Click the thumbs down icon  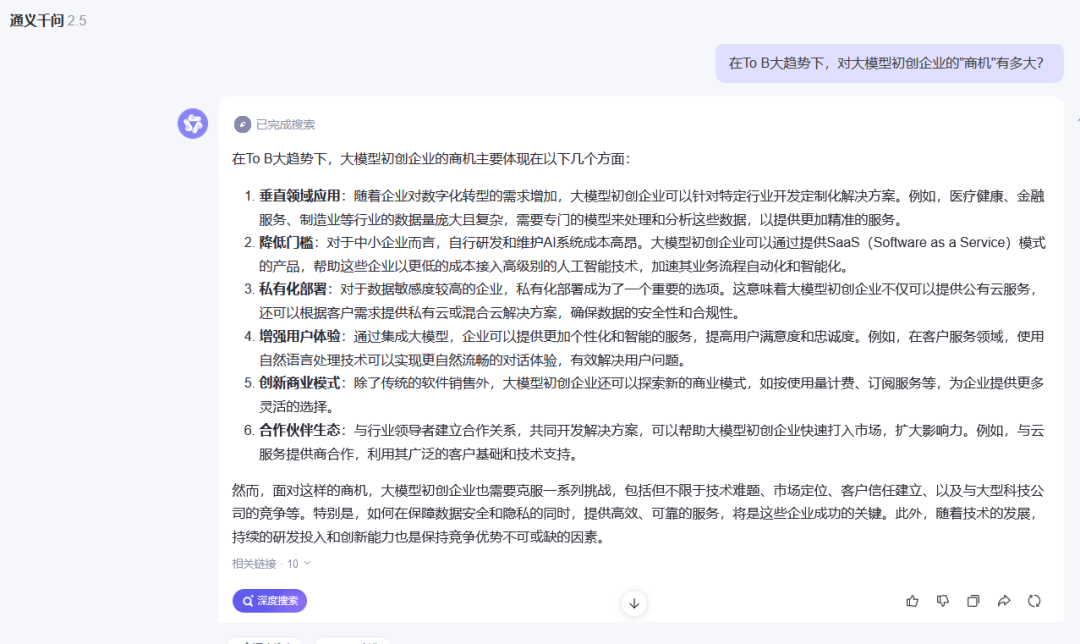coord(942,601)
